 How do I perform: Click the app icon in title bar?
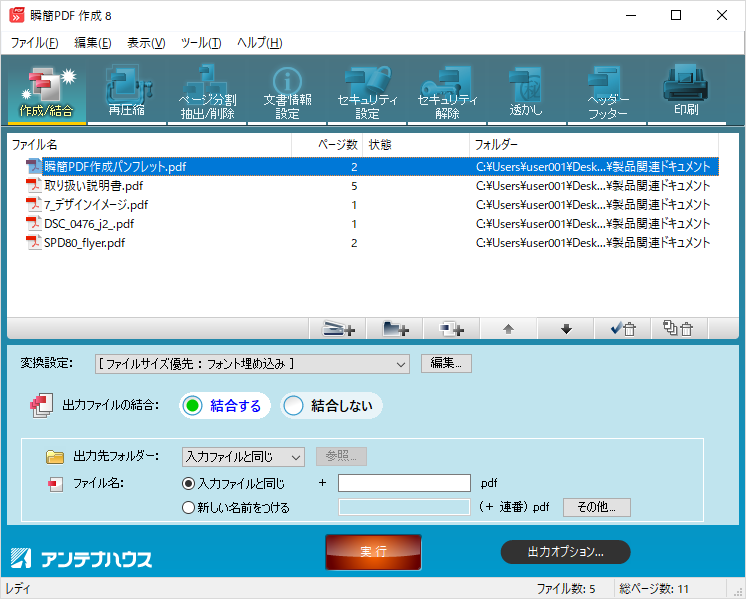17,15
